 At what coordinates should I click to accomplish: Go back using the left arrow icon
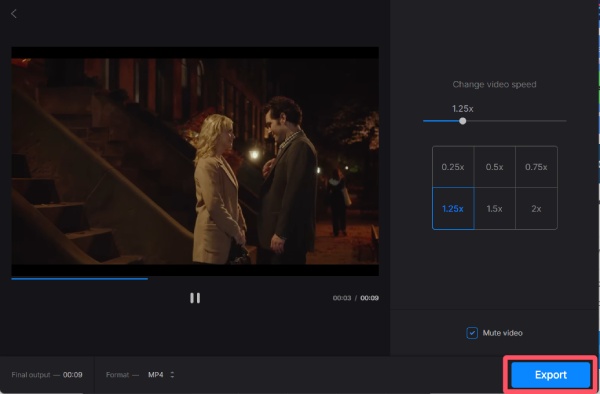click(14, 14)
